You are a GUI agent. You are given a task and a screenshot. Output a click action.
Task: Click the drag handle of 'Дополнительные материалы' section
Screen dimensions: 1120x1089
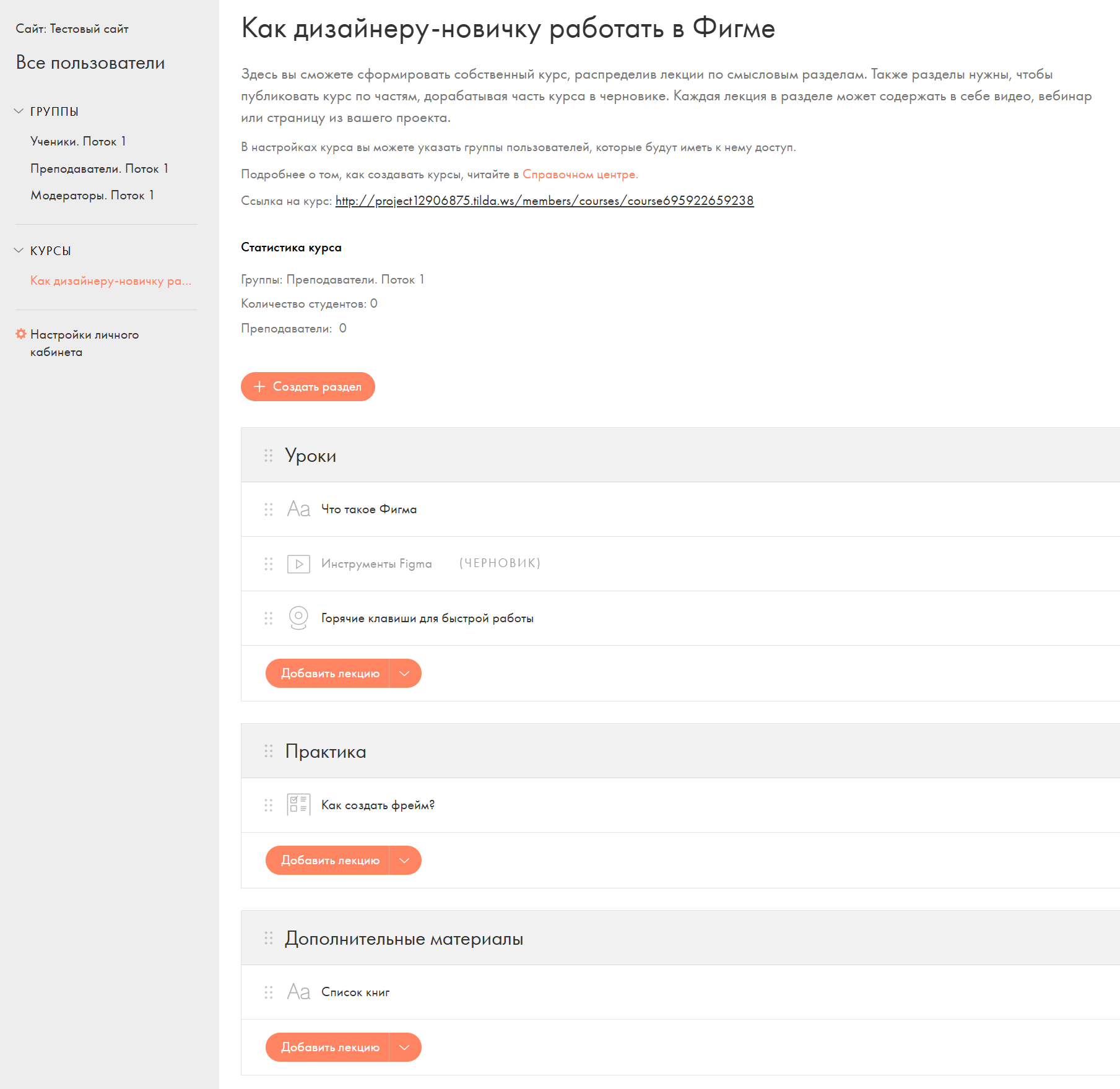(x=269, y=938)
